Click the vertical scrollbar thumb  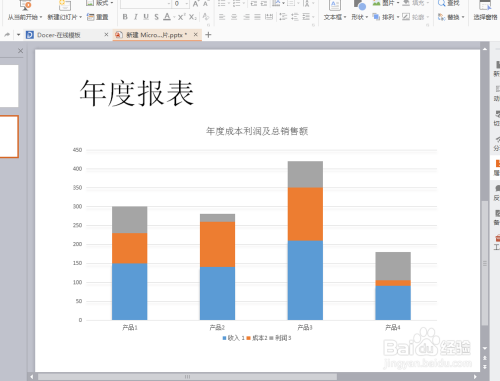point(485,263)
